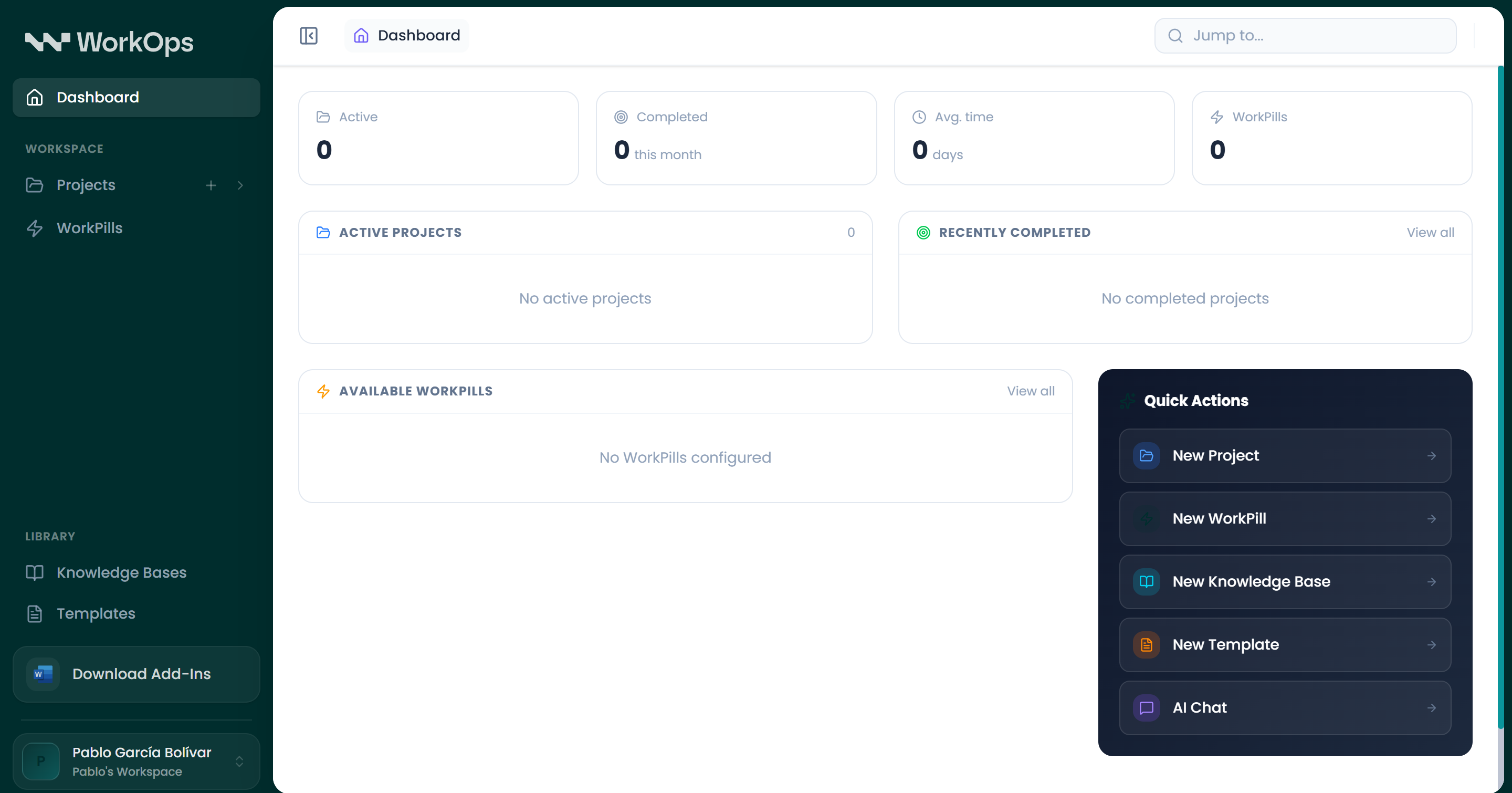This screenshot has width=1512, height=793.
Task: Collapse the sidebar panel toggle icon
Action: 309,36
